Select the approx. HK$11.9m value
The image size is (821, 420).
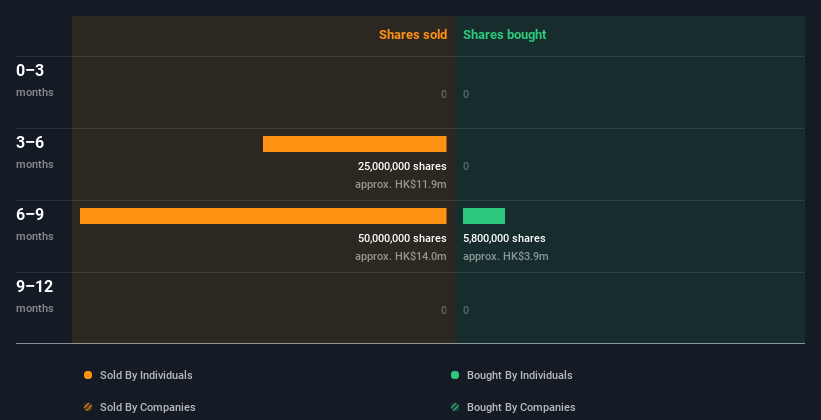point(401,184)
